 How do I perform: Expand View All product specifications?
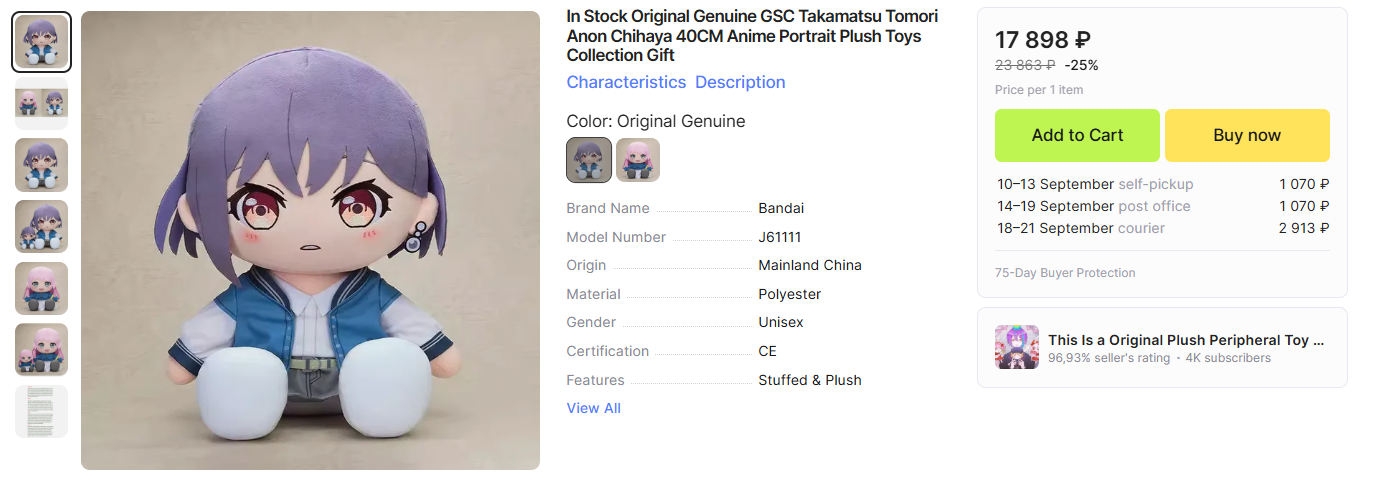pos(593,408)
